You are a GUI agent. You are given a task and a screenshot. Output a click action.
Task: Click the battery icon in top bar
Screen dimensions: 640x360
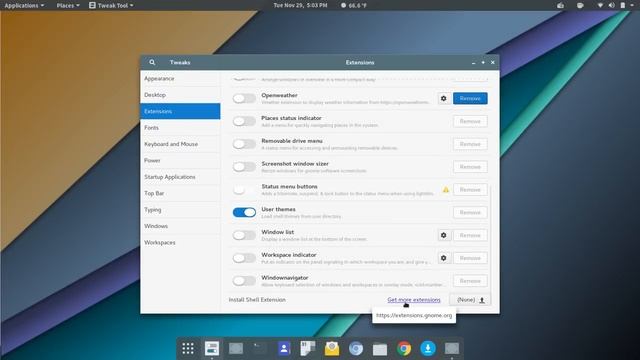coord(623,5)
